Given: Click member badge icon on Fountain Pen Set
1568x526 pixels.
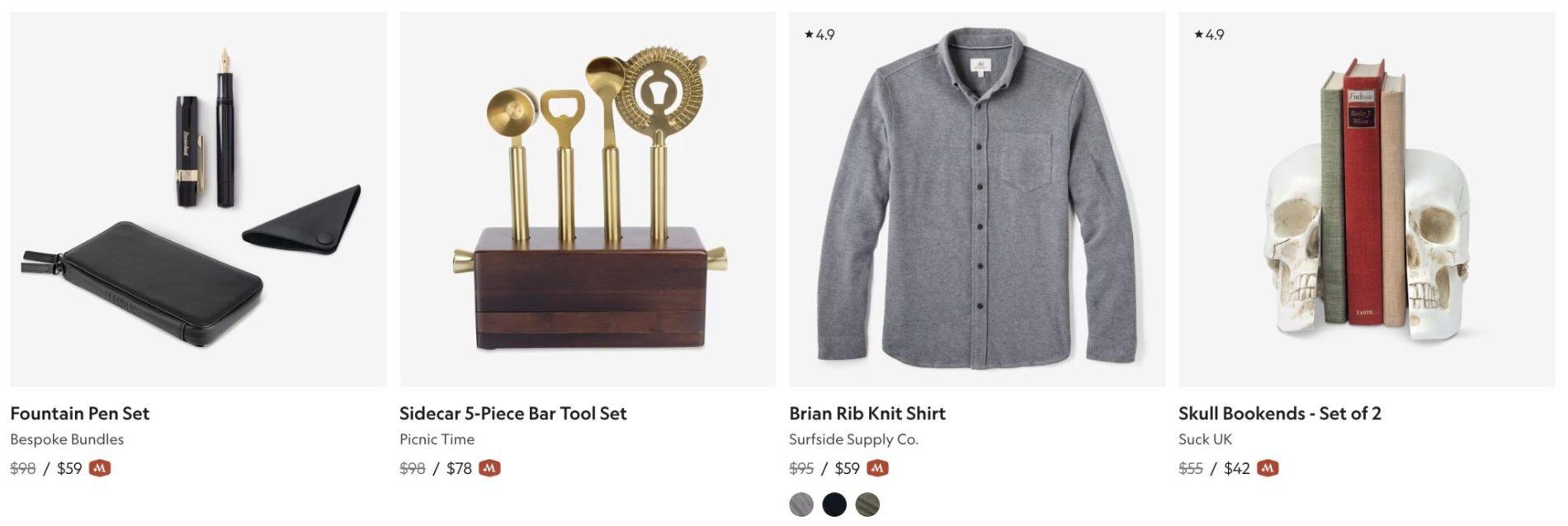Looking at the screenshot, I should click(100, 468).
